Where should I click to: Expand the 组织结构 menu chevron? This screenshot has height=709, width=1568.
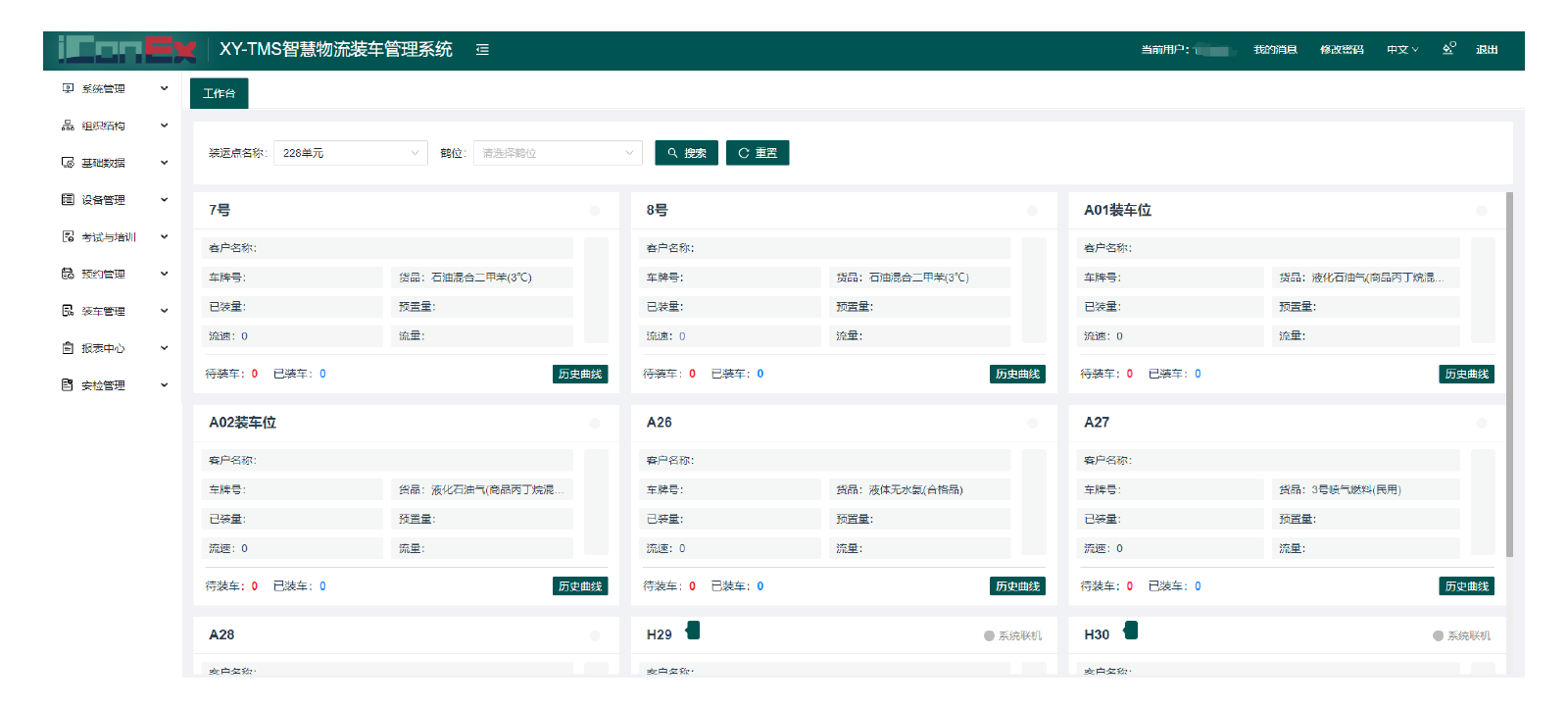pyautogui.click(x=164, y=126)
